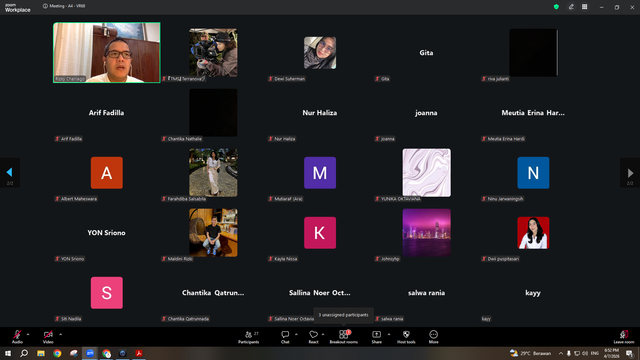Select Gita's participant tile name
Screen dimensions: 640x360
pyautogui.click(x=426, y=53)
